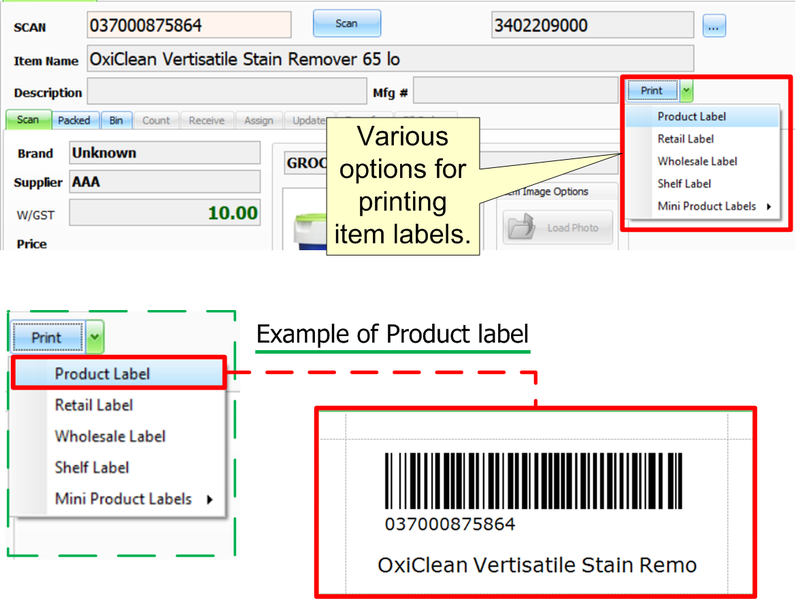Image resolution: width=796 pixels, height=599 pixels.
Task: Choose Retail Label in the top menu
Action: pos(703,139)
